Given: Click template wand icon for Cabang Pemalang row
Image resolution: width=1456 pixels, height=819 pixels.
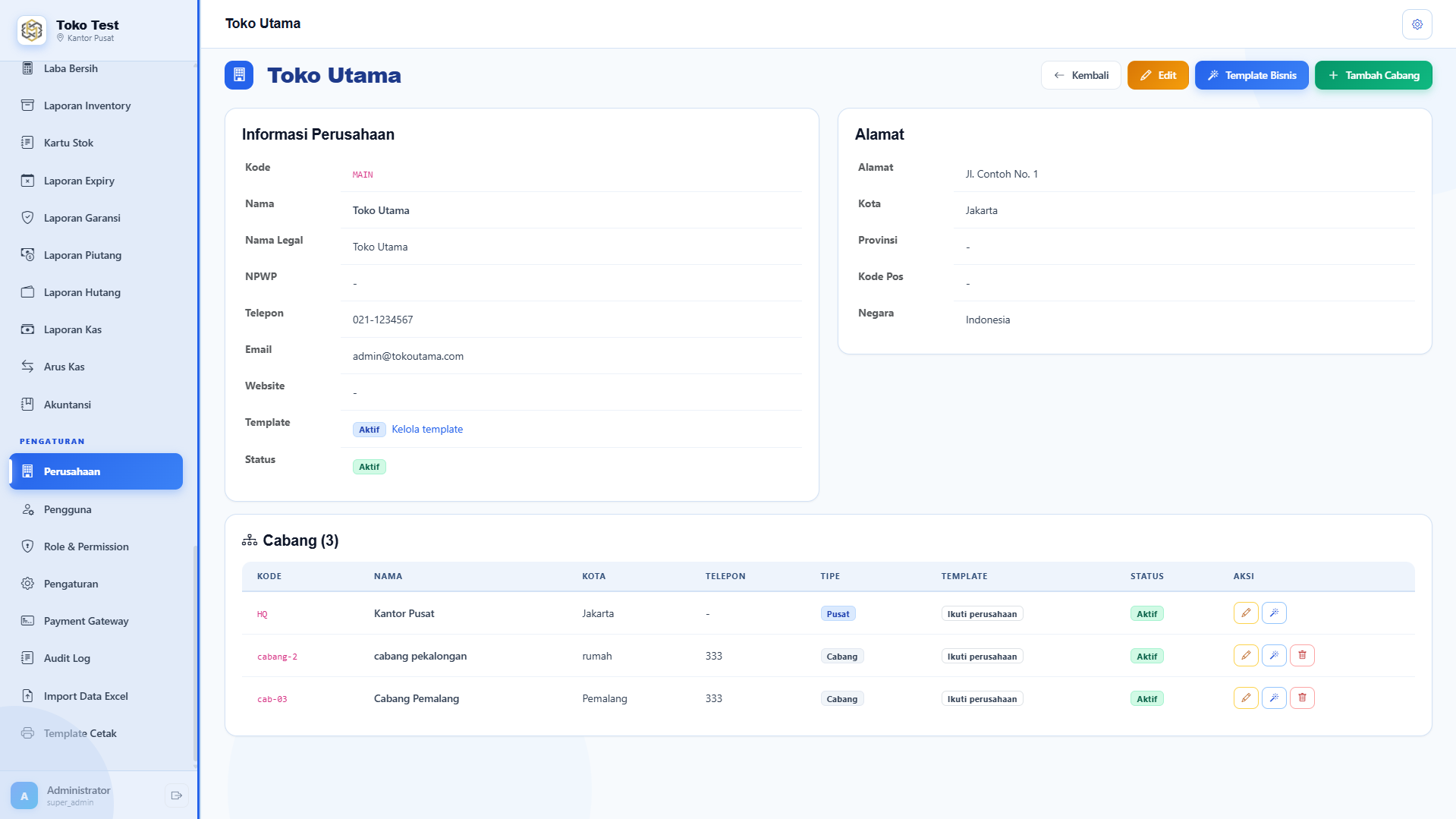Looking at the screenshot, I should [1274, 698].
